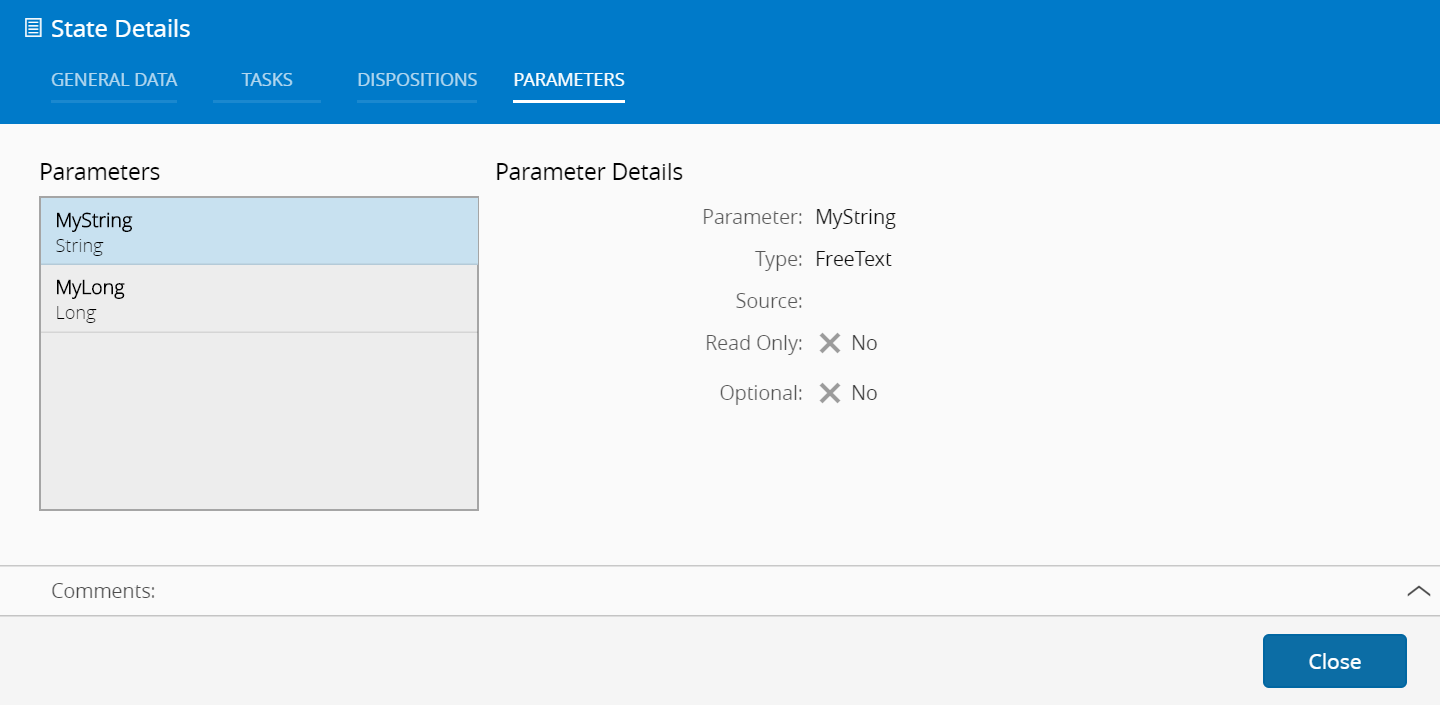Viewport: 1440px width, 705px height.
Task: Select the Parameters tab
Action: point(569,80)
